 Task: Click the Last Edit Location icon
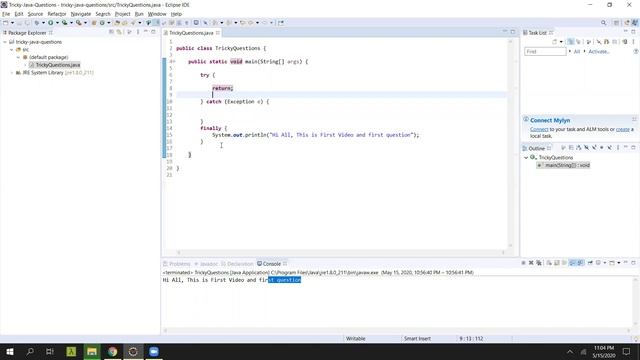click(x=242, y=23)
